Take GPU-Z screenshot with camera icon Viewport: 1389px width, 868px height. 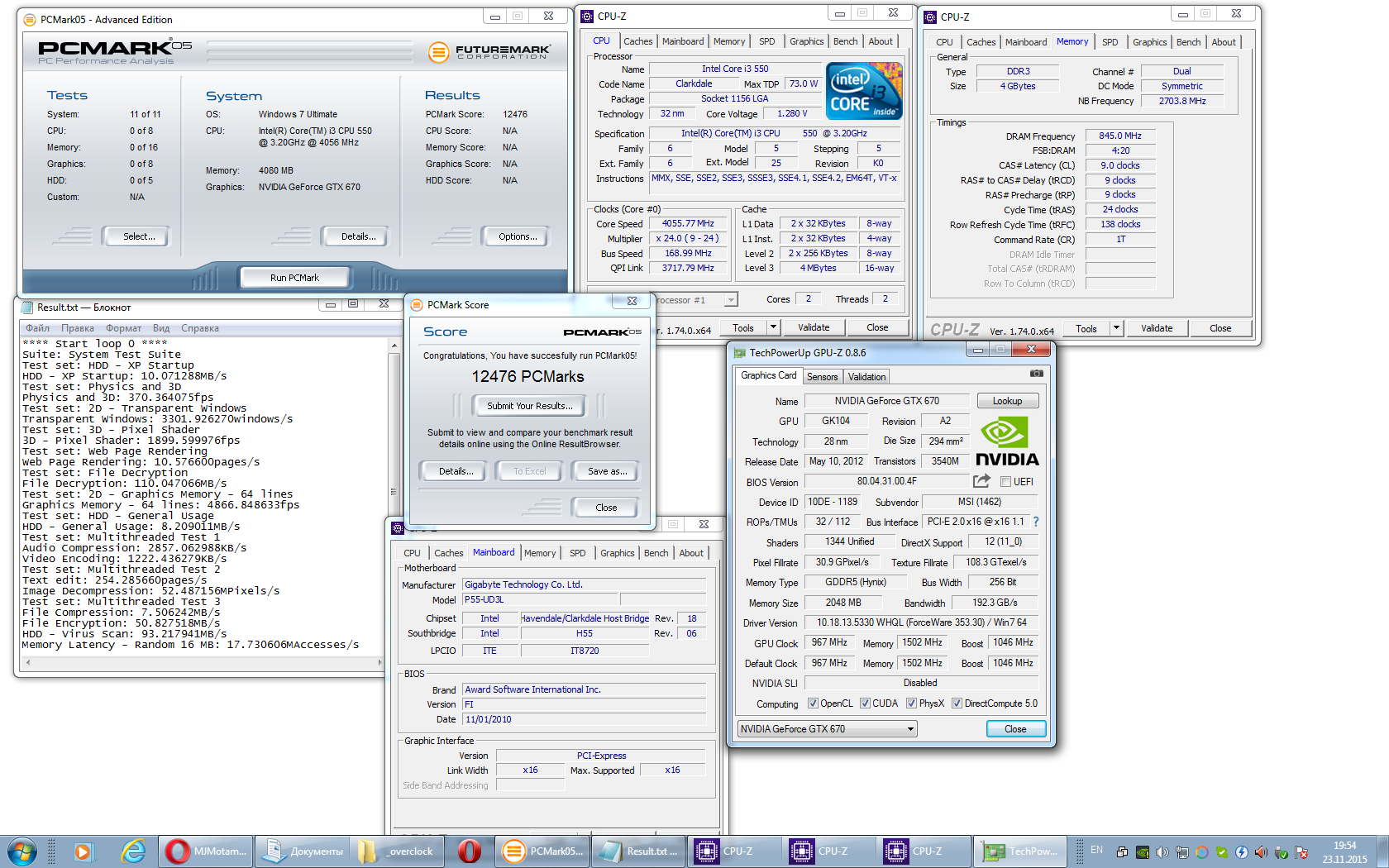tap(1036, 374)
